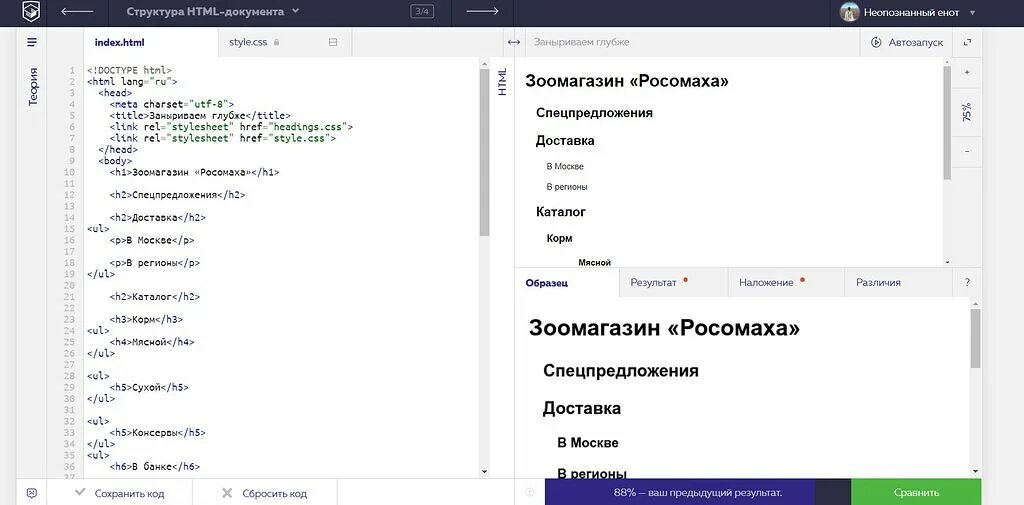Zoom in preview with plus button
The height and width of the screenshot is (505, 1024).
[967, 73]
